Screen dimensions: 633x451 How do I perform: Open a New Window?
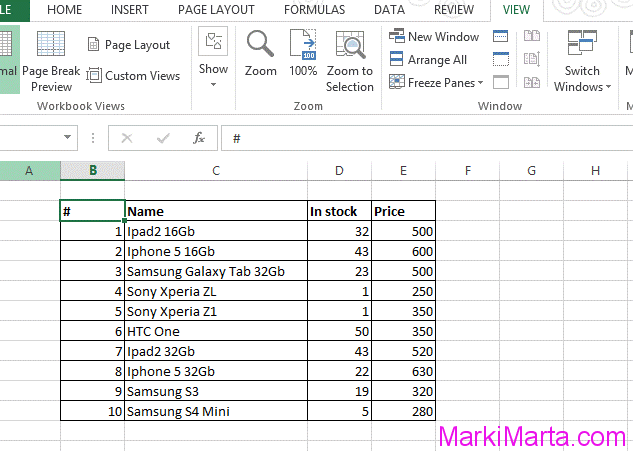(434, 36)
